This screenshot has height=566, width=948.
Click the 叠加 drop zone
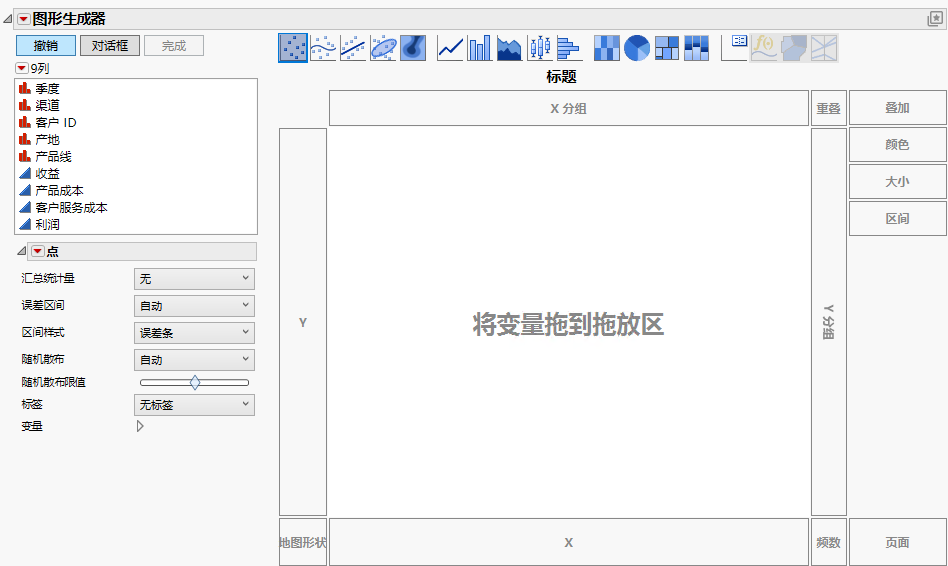pos(898,108)
